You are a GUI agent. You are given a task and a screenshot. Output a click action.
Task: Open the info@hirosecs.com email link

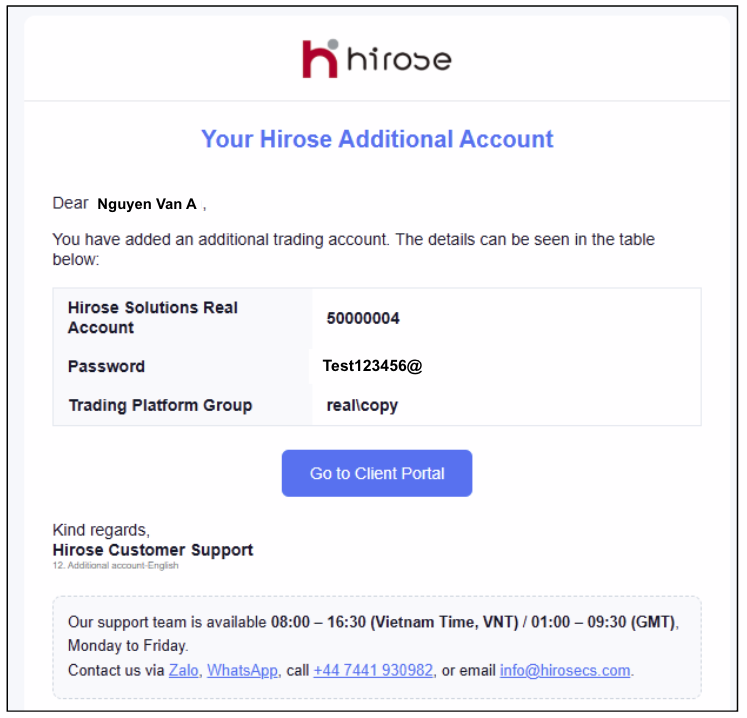pyautogui.click(x=565, y=670)
